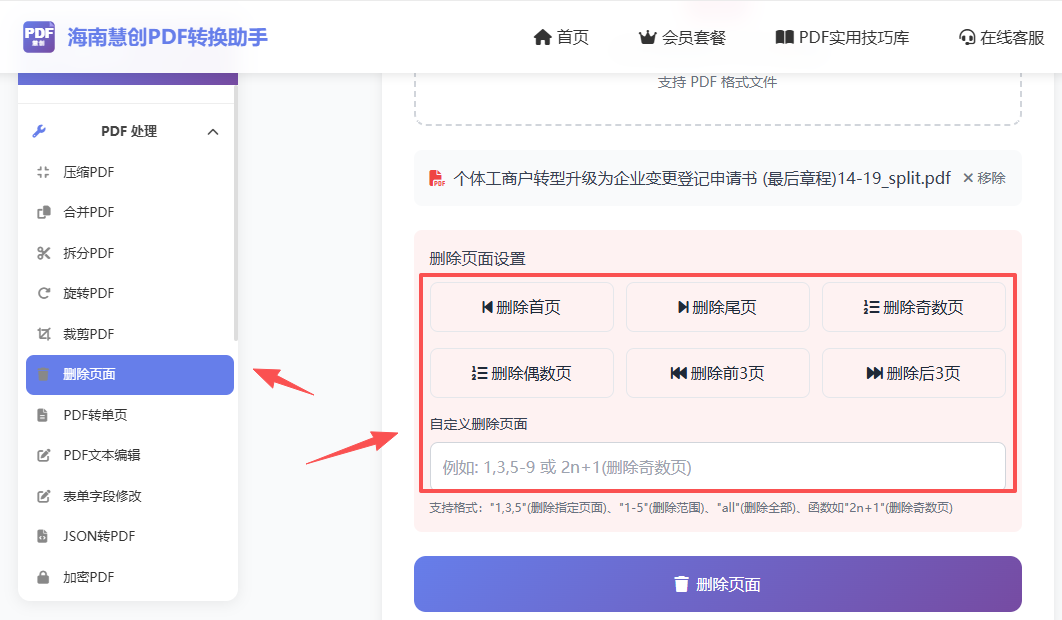The height and width of the screenshot is (620, 1062).
Task: Click the sidebar vertical scrollbar
Action: (x=236, y=213)
